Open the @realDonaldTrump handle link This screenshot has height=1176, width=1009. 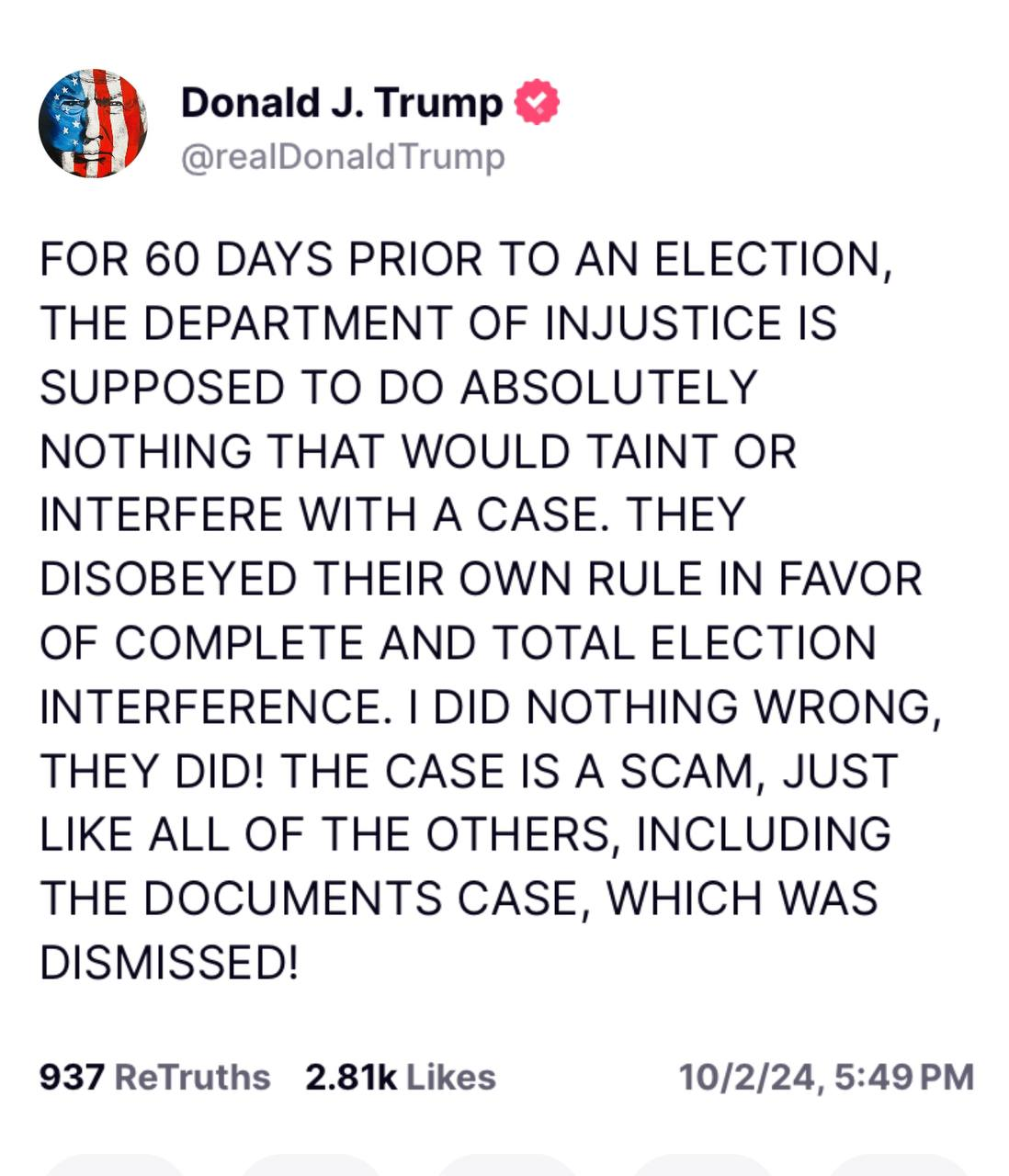pyautogui.click(x=343, y=157)
